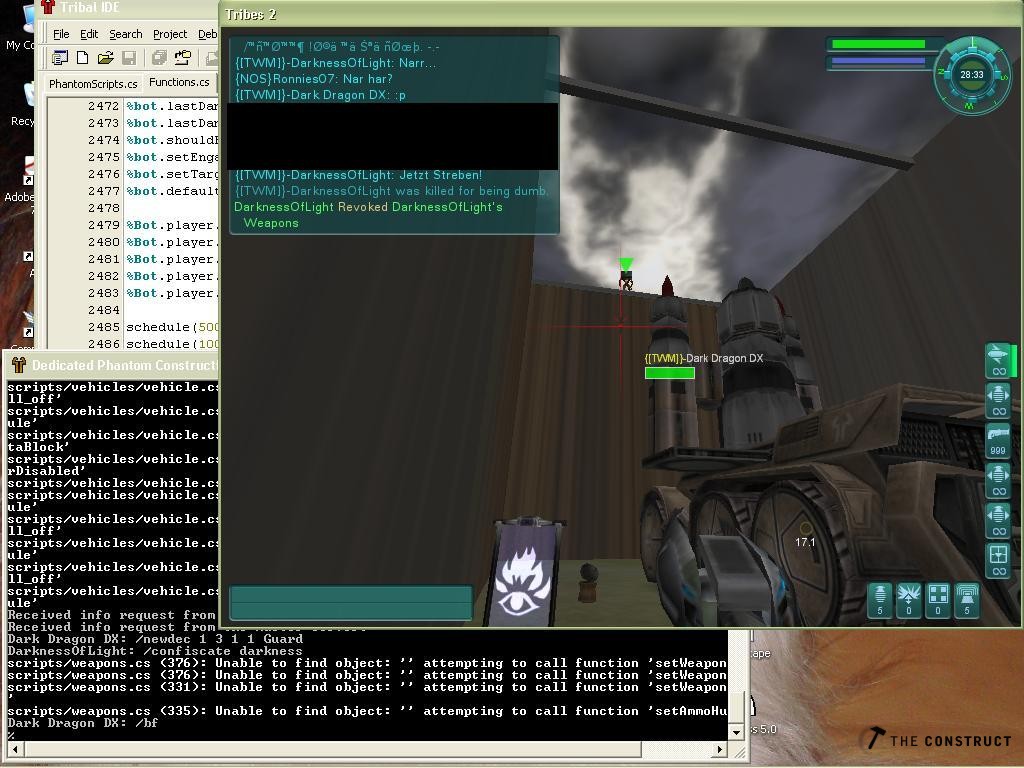Image resolution: width=1024 pixels, height=768 pixels.
Task: Click the grenade inventory icon showing 5
Action: pos(880,600)
